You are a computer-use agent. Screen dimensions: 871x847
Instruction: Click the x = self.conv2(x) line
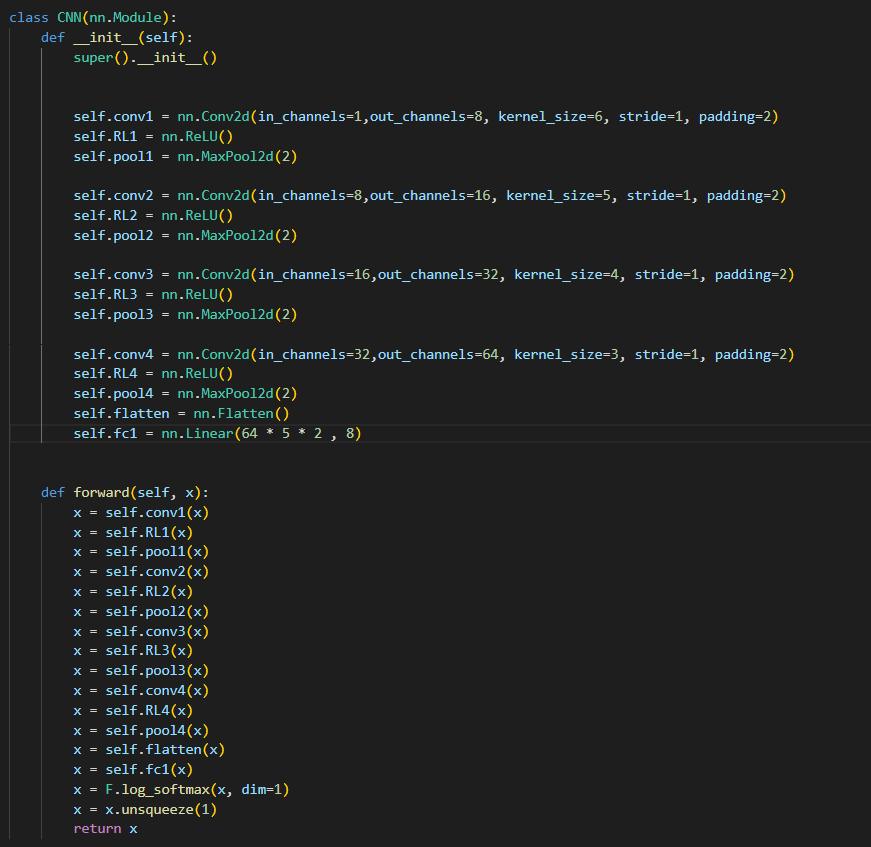click(141, 572)
